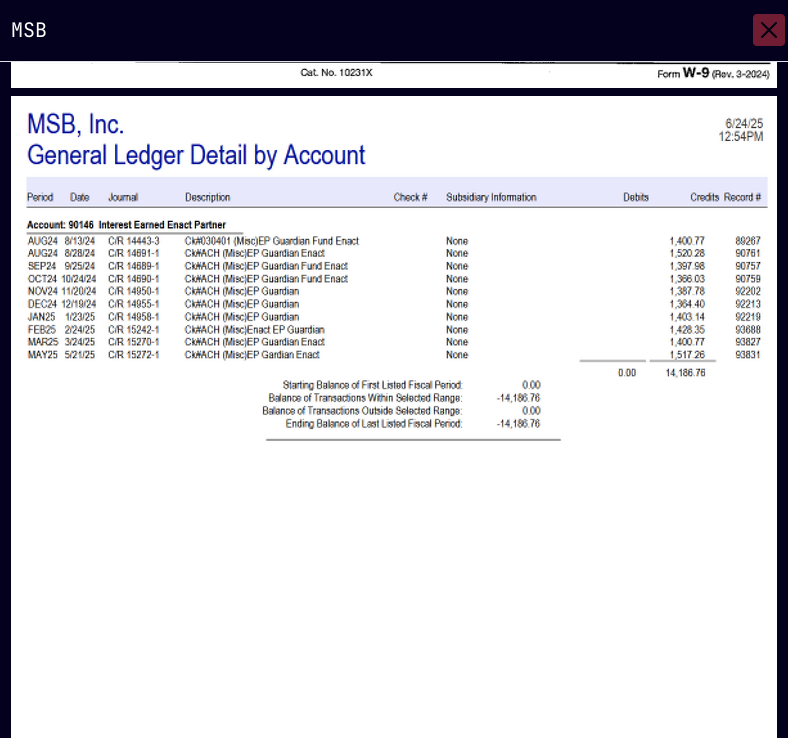788x738 pixels.
Task: Click the Description column header
Action: 207,198
